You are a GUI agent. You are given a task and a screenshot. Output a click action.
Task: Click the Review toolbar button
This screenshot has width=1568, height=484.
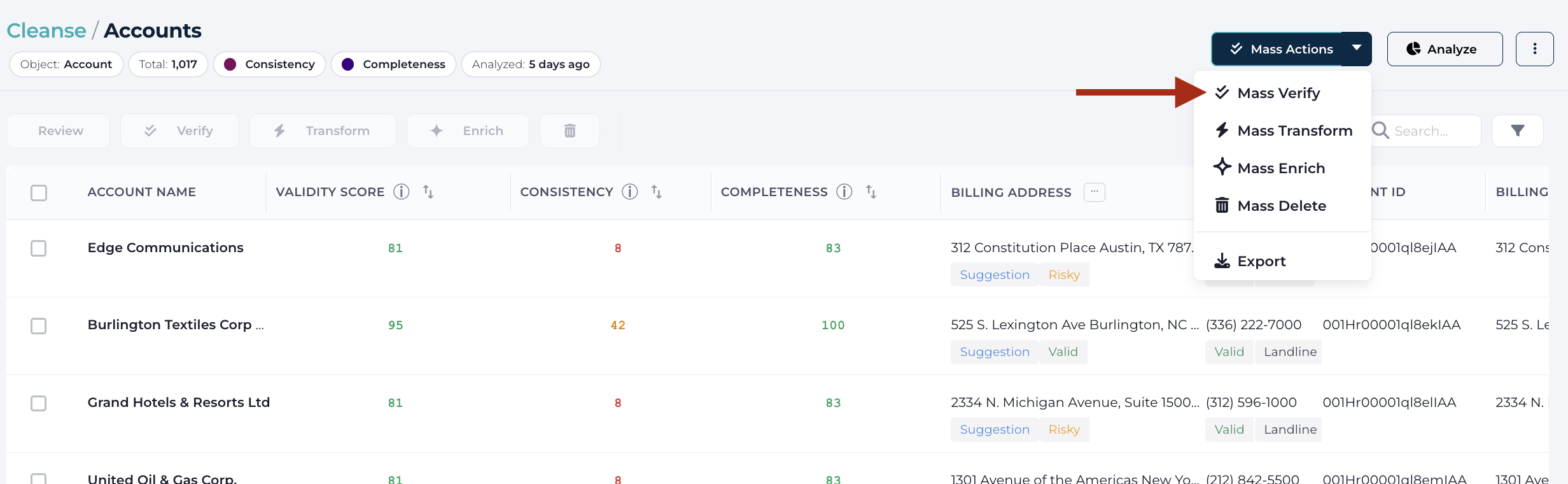59,131
